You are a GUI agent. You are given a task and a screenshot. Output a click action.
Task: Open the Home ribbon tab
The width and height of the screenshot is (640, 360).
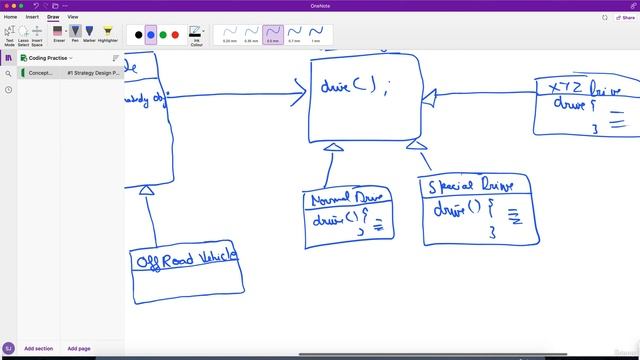[11, 17]
